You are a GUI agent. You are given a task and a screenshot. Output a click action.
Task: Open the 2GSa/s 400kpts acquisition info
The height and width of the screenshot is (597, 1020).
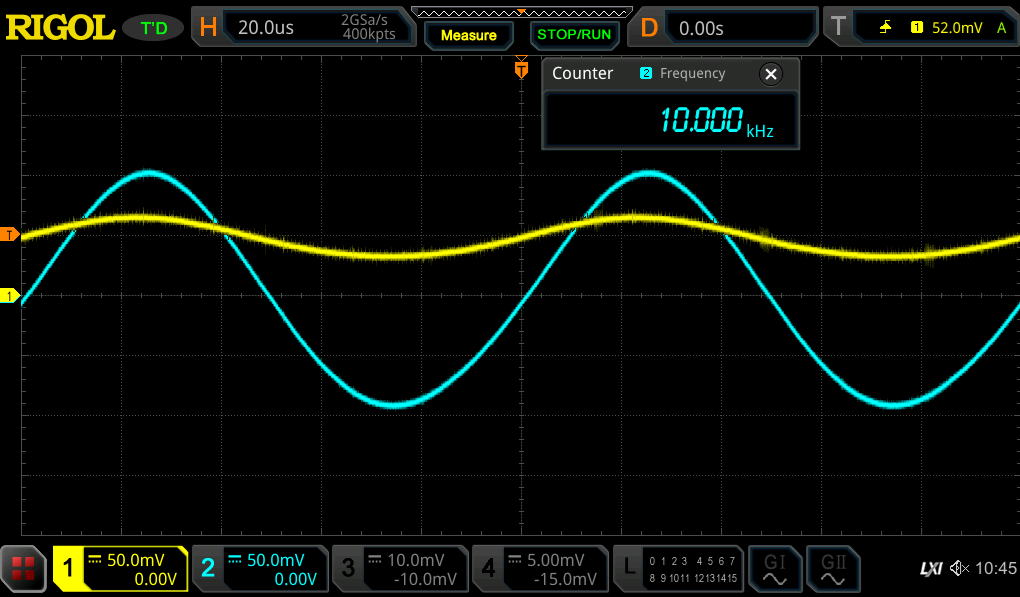368,27
